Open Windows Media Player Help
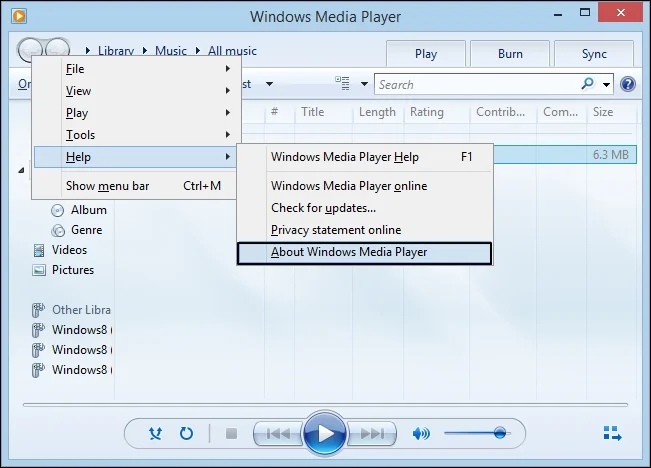 tap(365, 157)
